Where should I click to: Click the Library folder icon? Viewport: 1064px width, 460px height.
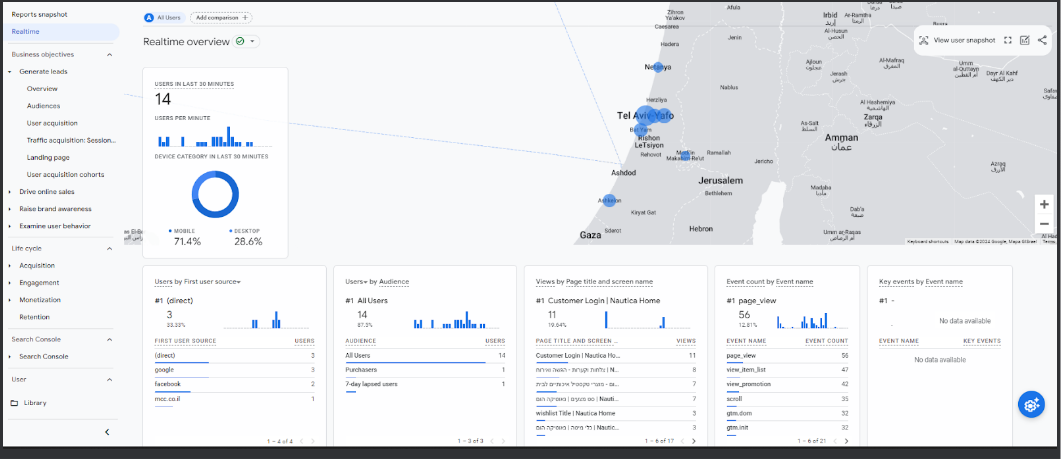15,403
